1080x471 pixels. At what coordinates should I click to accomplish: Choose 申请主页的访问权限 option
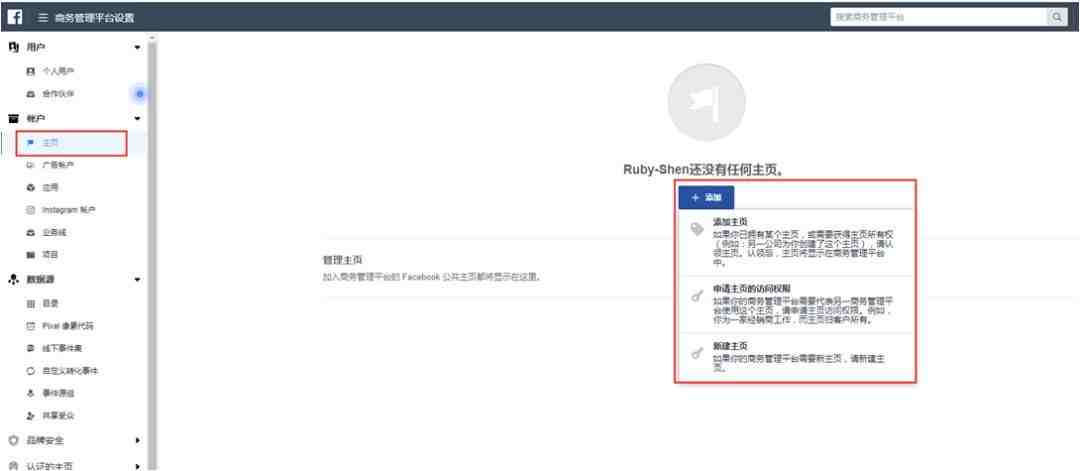(796, 305)
